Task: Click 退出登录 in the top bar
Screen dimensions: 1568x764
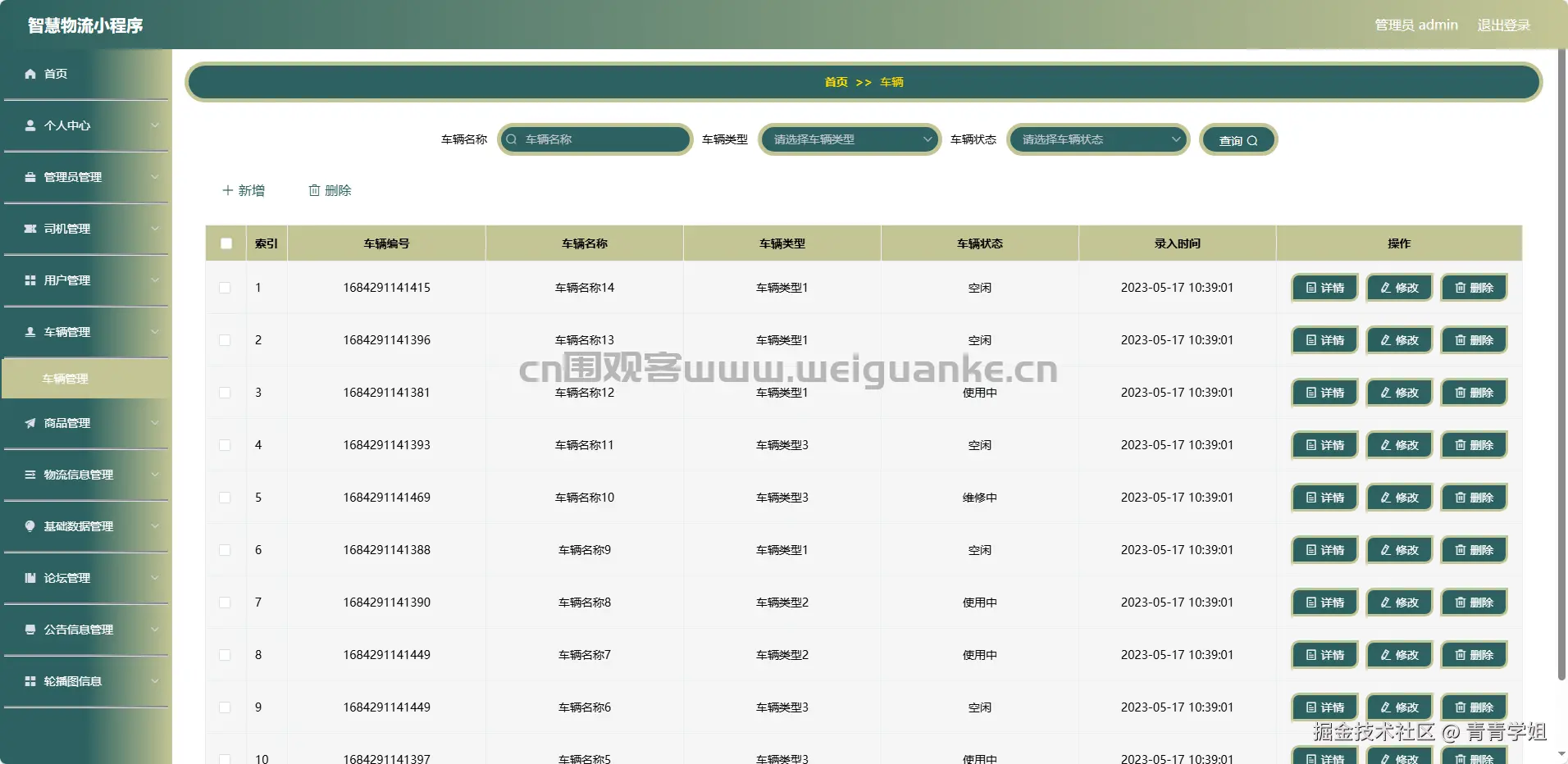Action: click(1503, 25)
